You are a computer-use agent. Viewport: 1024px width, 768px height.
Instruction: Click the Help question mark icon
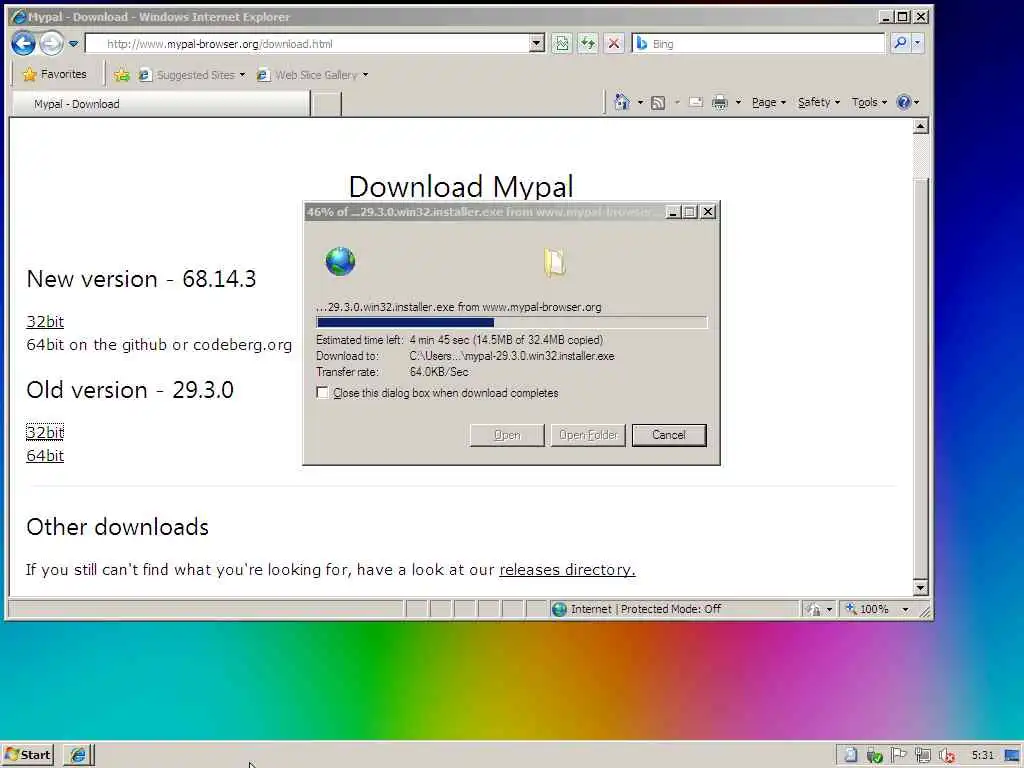point(904,103)
